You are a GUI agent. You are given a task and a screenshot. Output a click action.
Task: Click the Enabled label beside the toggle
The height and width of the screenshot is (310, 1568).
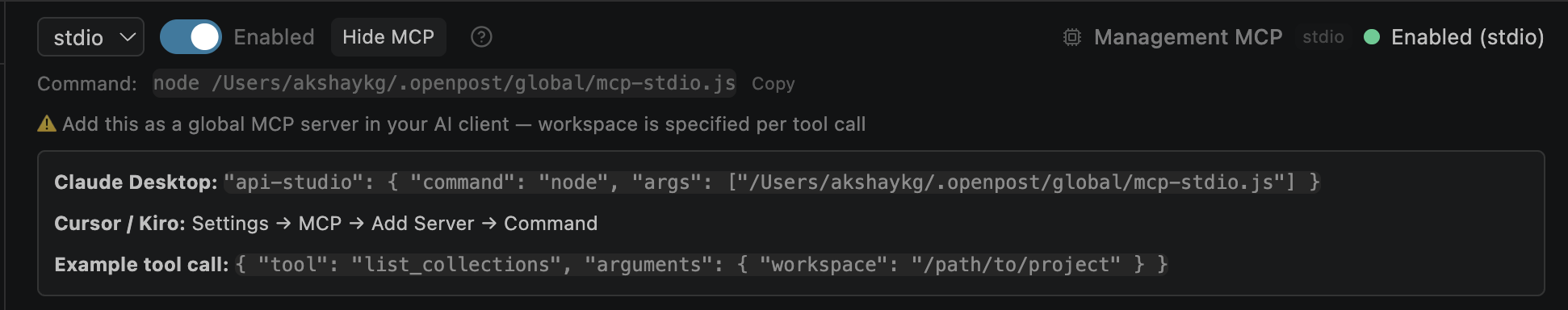274,37
